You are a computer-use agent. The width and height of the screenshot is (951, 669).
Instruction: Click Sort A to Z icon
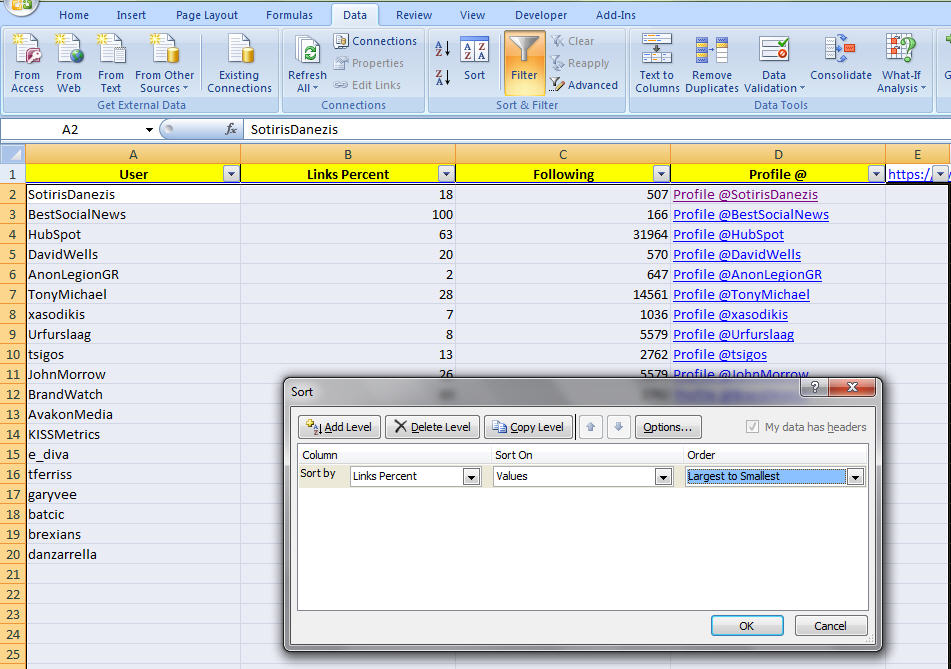(443, 49)
